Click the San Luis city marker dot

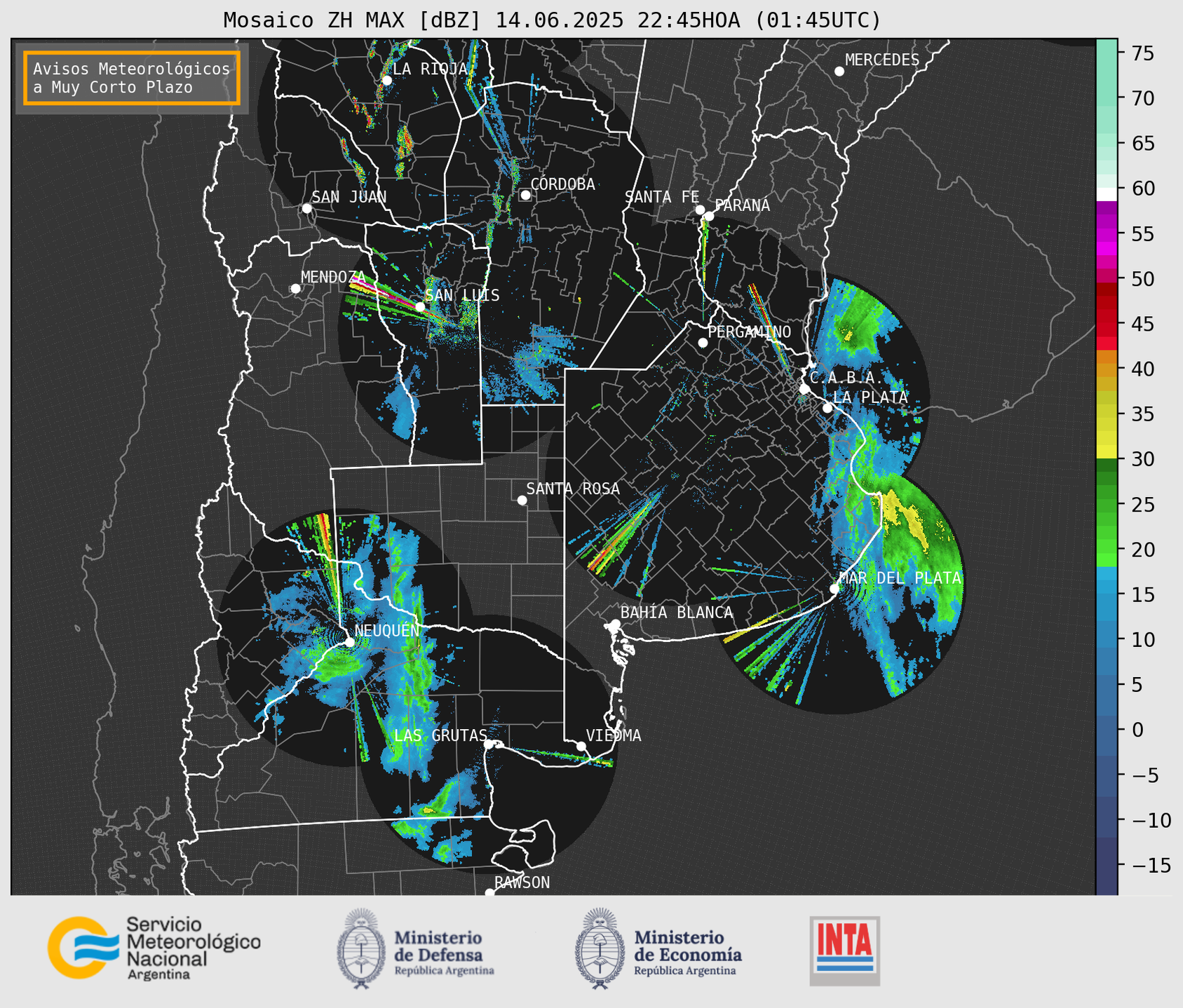(420, 306)
